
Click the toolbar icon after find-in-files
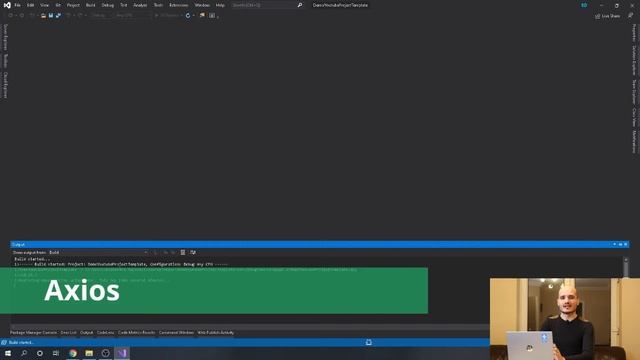pyautogui.click(x=212, y=16)
